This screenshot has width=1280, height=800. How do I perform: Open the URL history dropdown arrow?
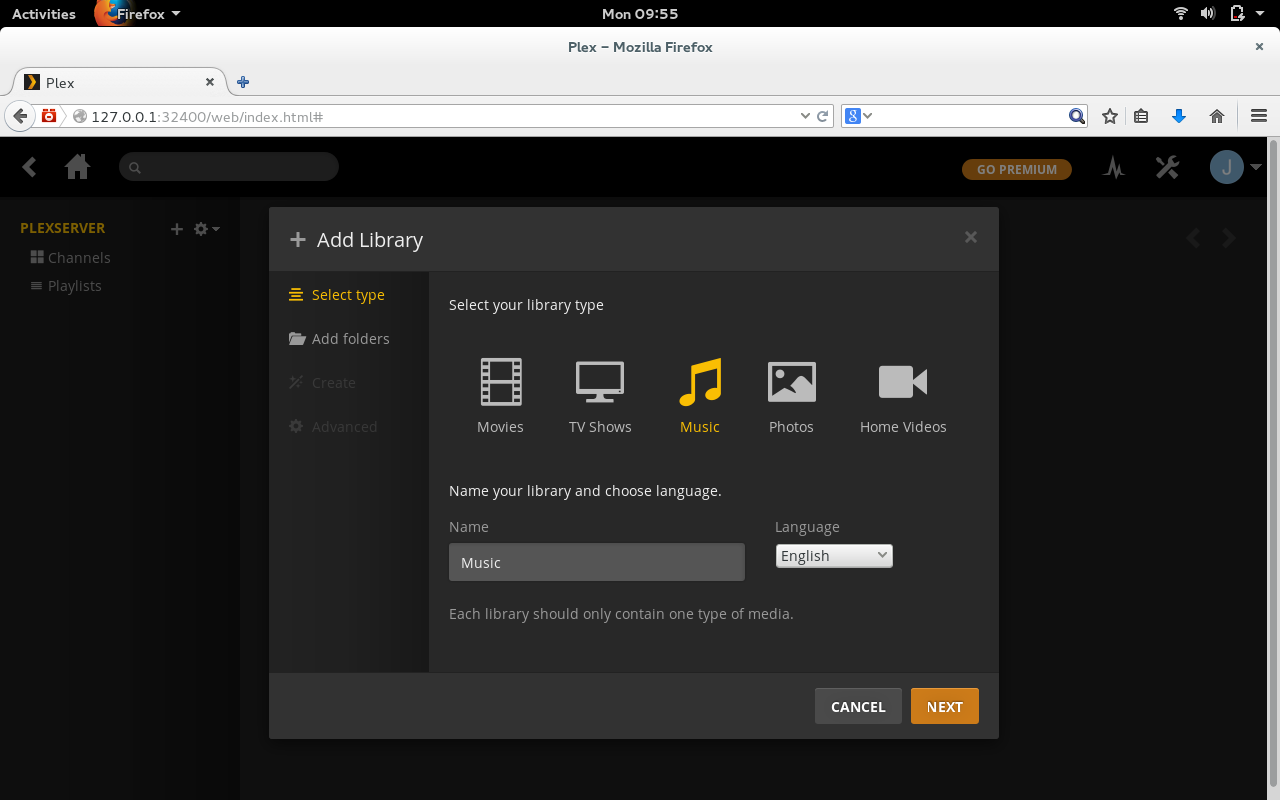(805, 116)
